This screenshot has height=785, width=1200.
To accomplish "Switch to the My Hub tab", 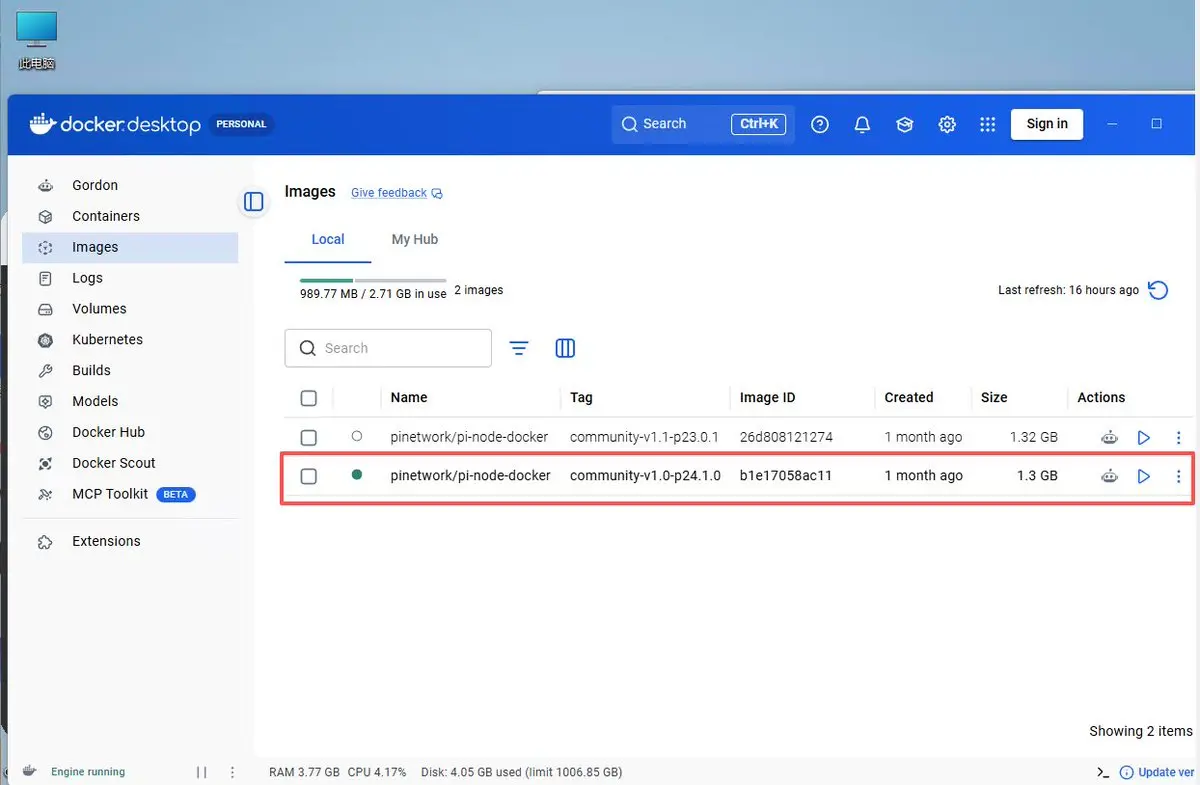I will coord(415,239).
